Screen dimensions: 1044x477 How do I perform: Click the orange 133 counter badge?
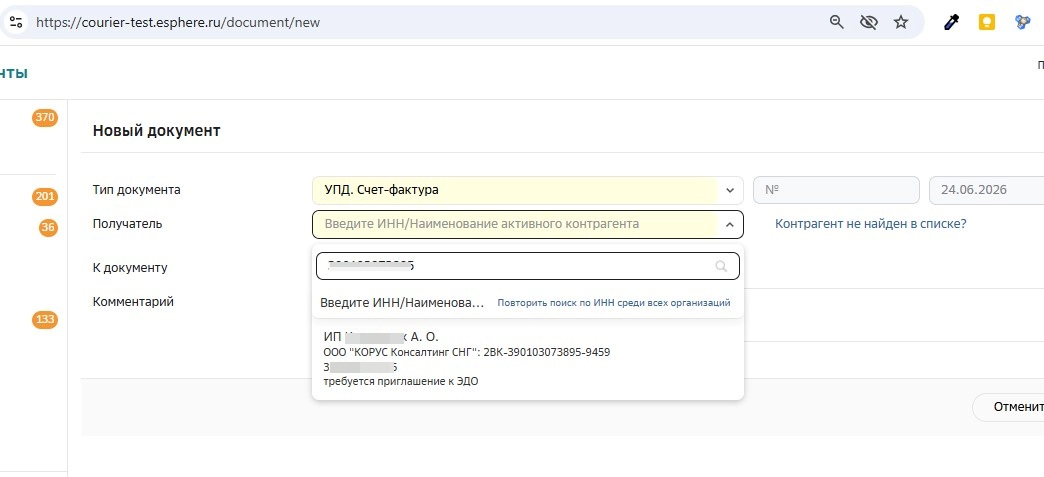tap(45, 320)
